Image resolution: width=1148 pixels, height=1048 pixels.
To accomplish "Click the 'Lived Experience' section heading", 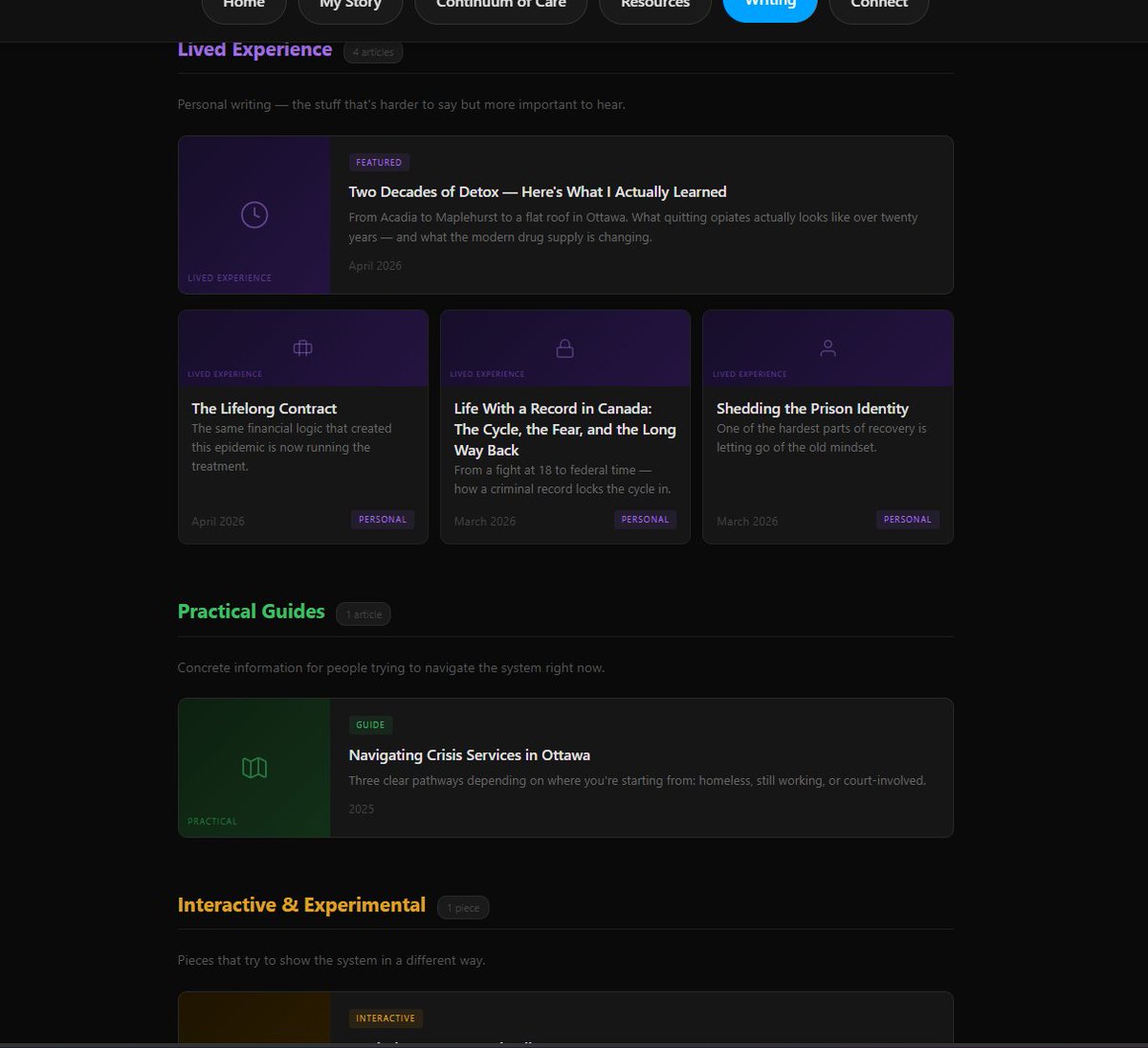I will [x=254, y=50].
